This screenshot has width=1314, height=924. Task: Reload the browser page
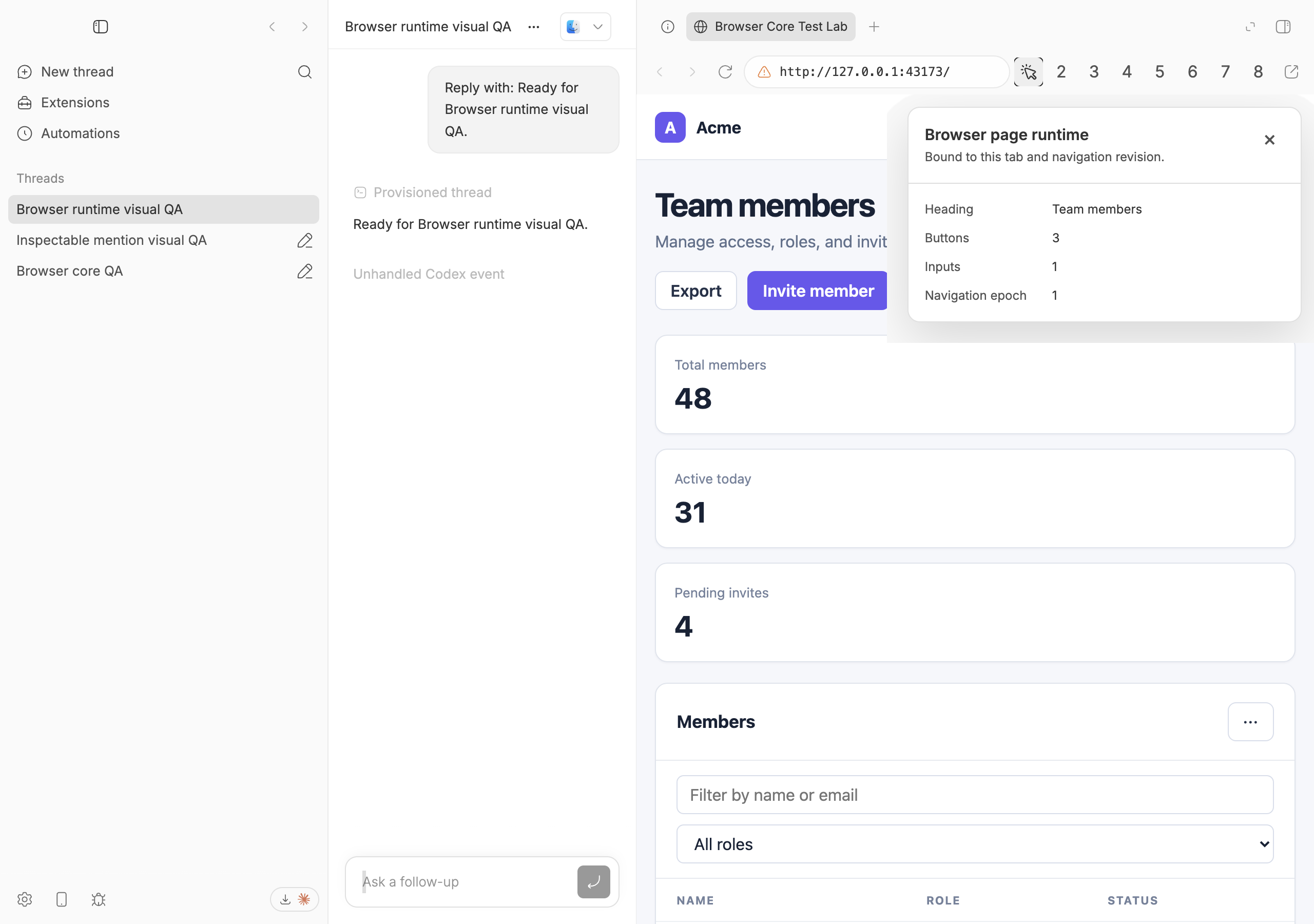click(725, 71)
